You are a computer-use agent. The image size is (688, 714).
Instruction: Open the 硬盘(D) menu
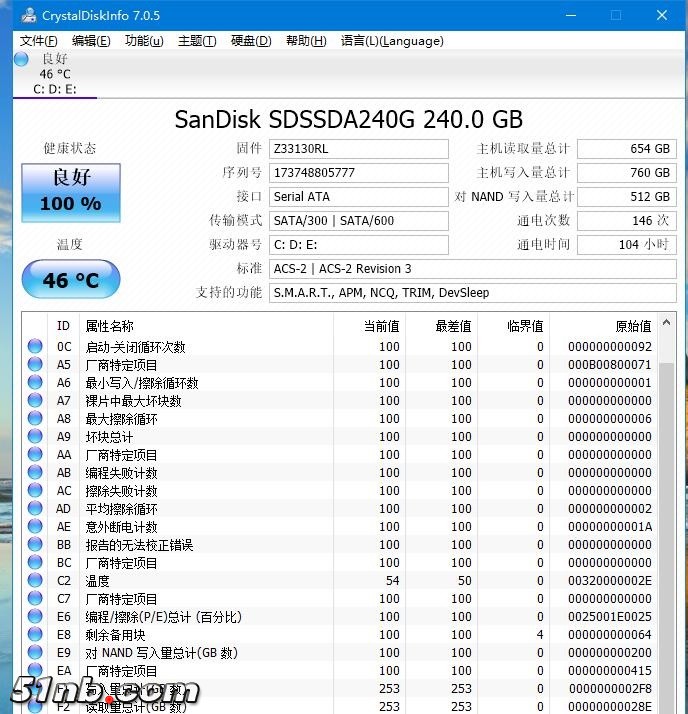click(251, 41)
